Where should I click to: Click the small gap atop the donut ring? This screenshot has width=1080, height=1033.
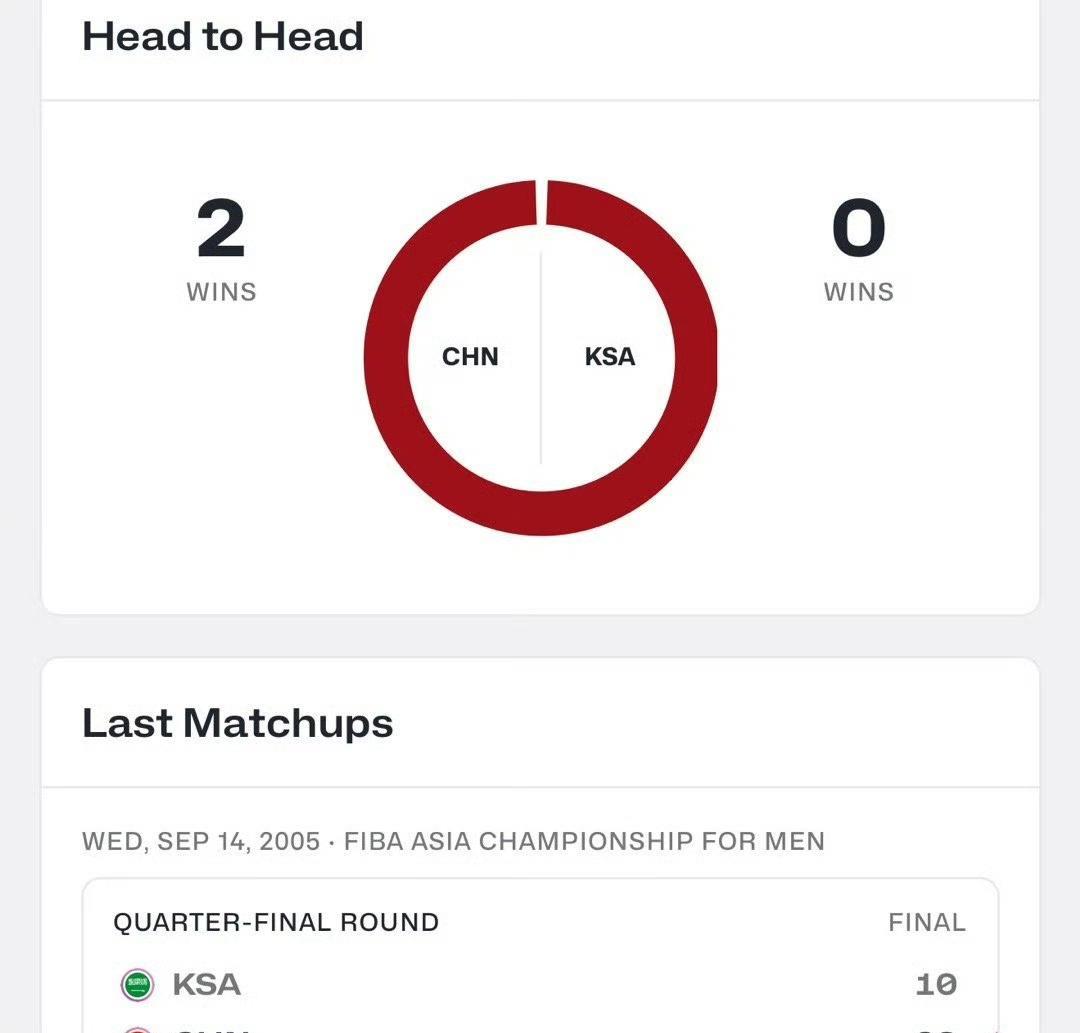point(541,203)
